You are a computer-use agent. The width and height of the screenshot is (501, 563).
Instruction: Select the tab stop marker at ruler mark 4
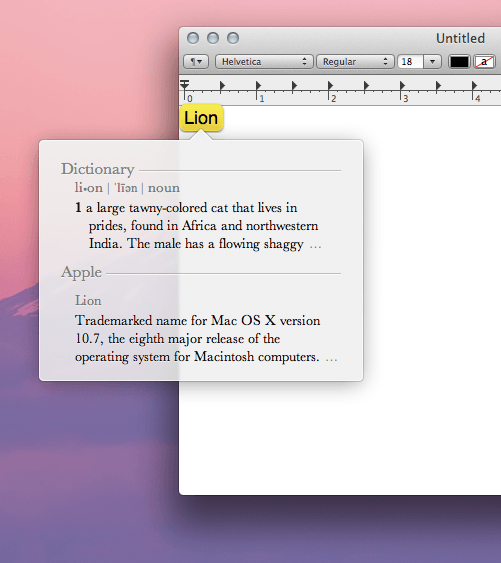(474, 85)
